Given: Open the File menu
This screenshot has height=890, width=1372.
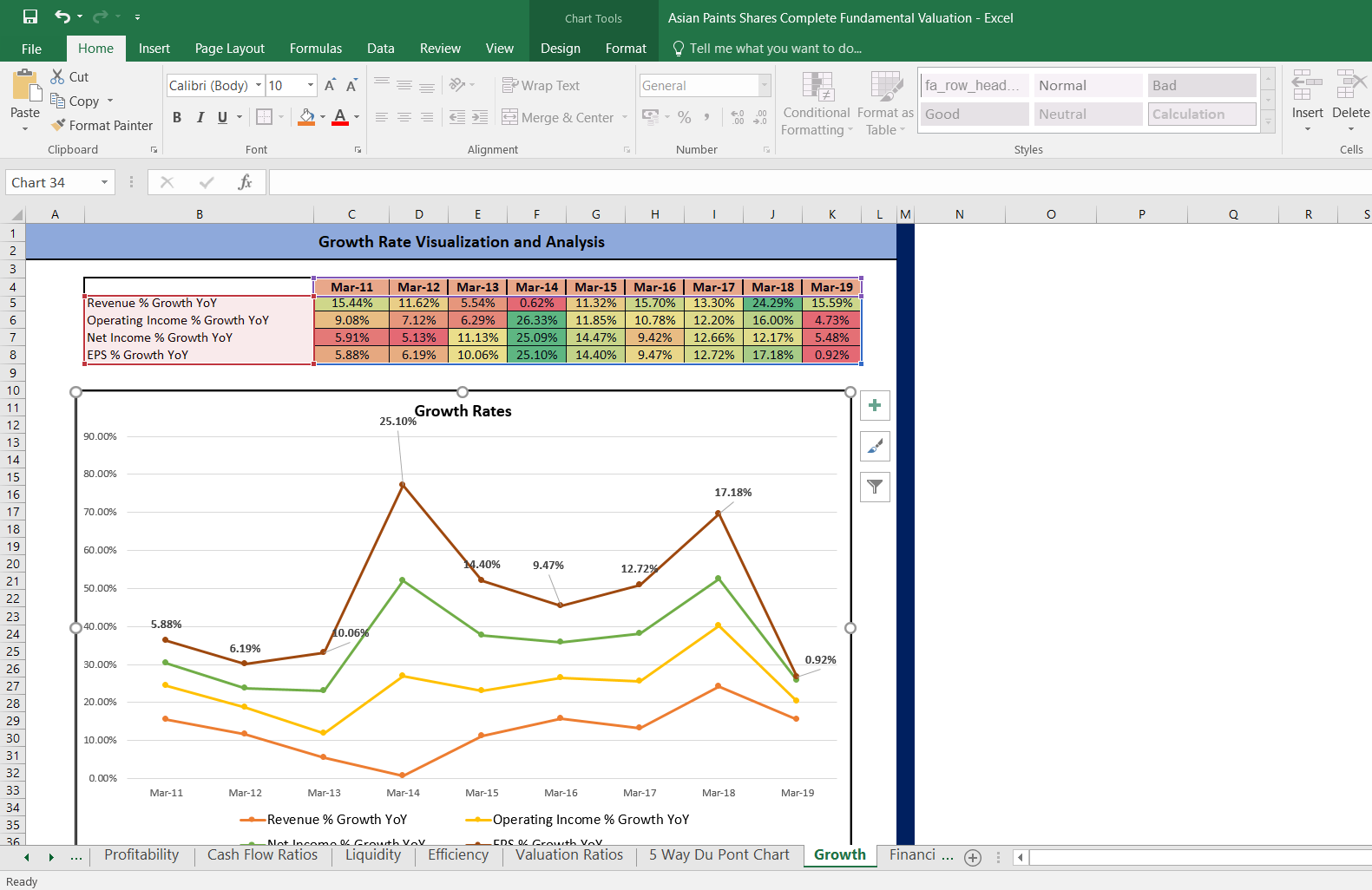Looking at the screenshot, I should point(32,49).
